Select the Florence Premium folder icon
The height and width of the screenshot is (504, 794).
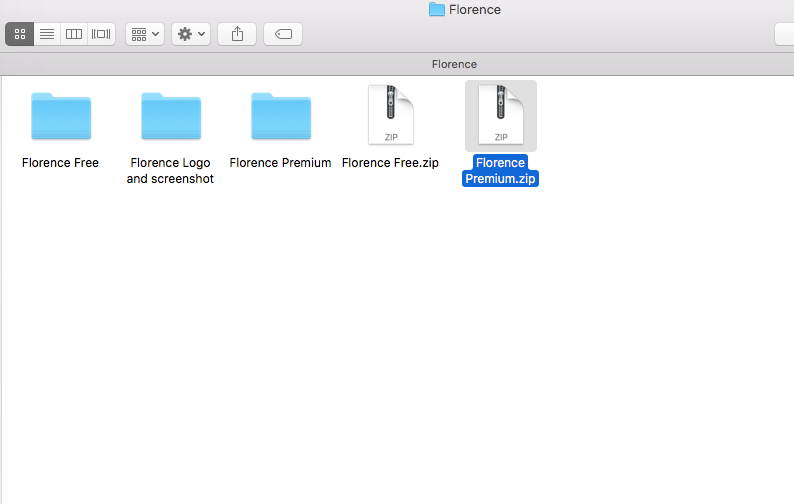pos(281,116)
